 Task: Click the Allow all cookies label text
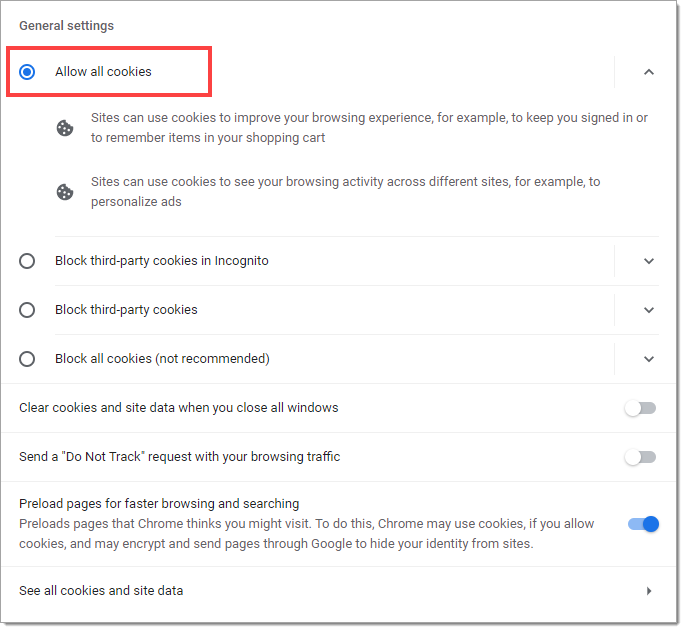click(x=103, y=72)
